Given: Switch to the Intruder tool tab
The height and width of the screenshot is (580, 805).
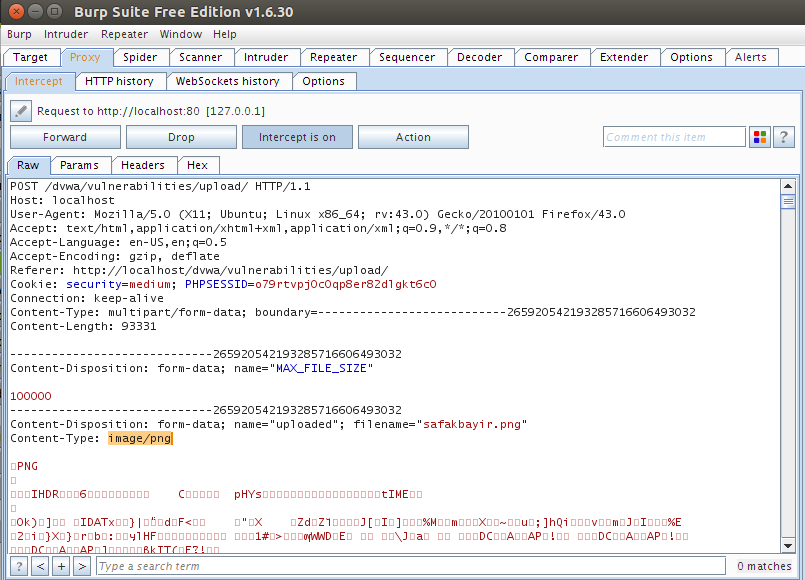Looking at the screenshot, I should click(x=266, y=57).
